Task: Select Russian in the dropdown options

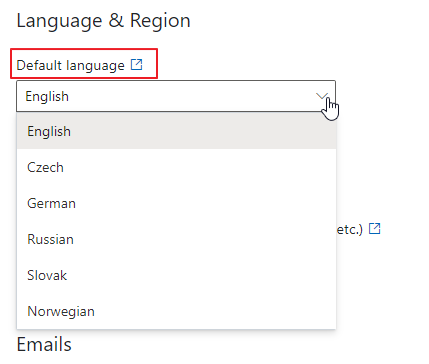Action: (x=176, y=239)
